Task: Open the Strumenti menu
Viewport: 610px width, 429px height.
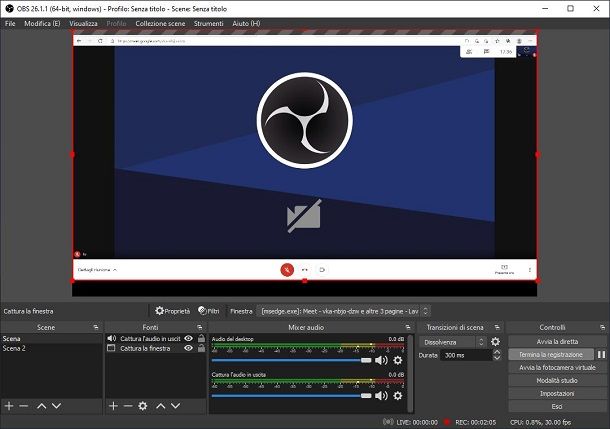Action: click(x=209, y=23)
